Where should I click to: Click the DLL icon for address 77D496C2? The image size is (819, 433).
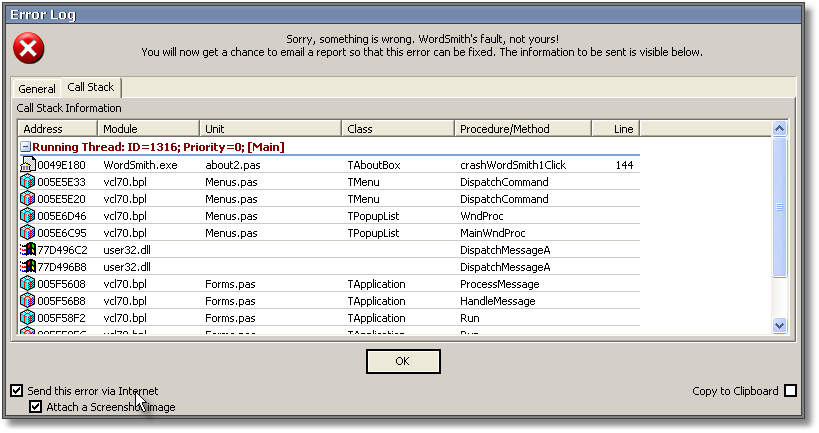(x=28, y=250)
